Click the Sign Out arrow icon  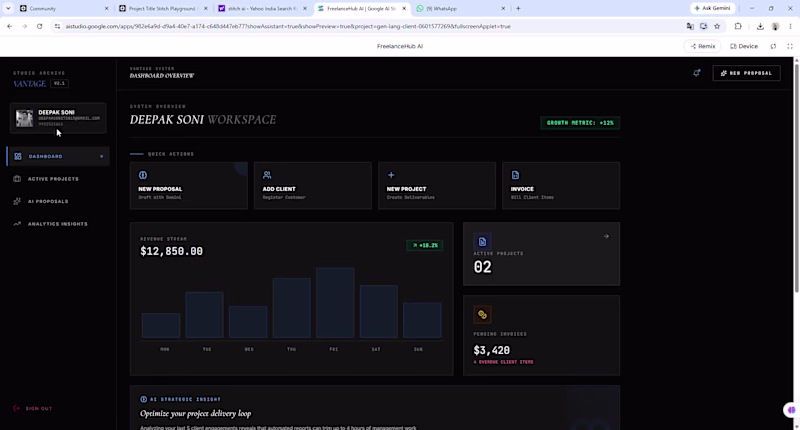tap(16, 408)
